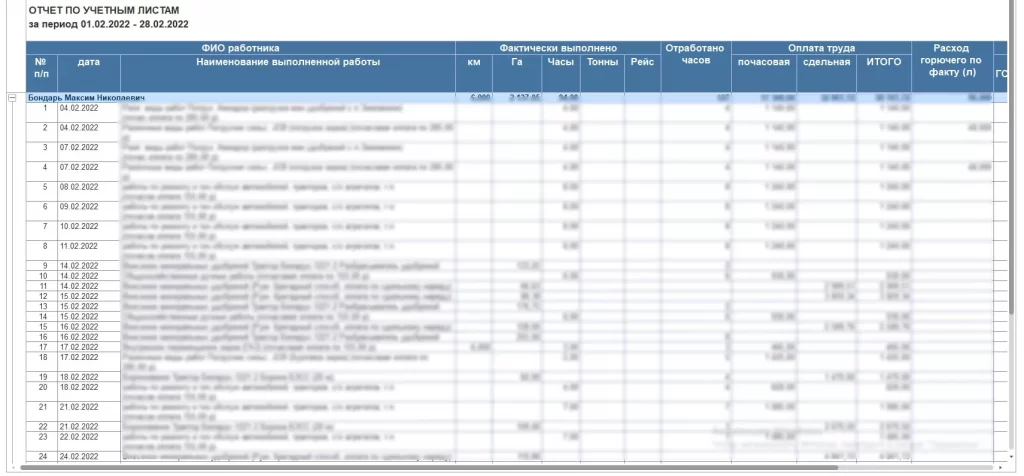Click row number 10 cell
The width and height of the screenshot is (1024, 476).
42,276
